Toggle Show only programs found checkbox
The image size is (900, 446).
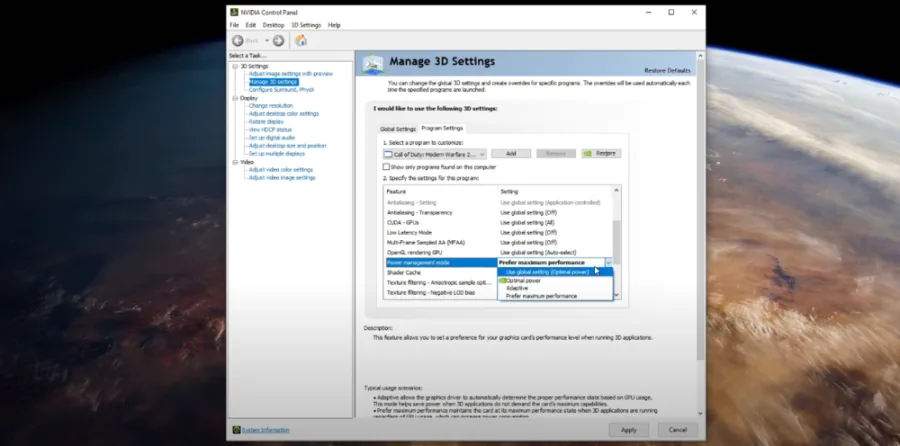(x=386, y=167)
